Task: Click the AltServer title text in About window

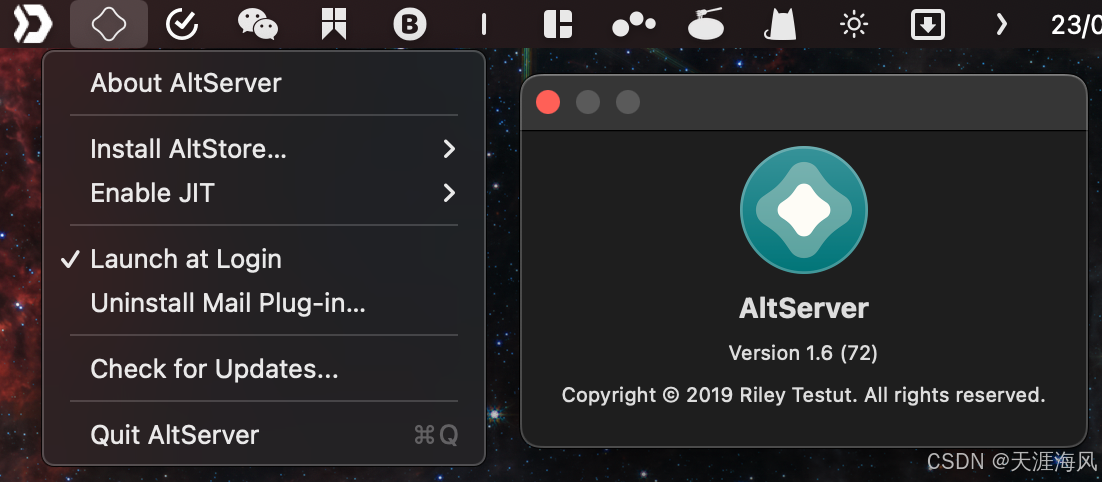Action: [804, 308]
